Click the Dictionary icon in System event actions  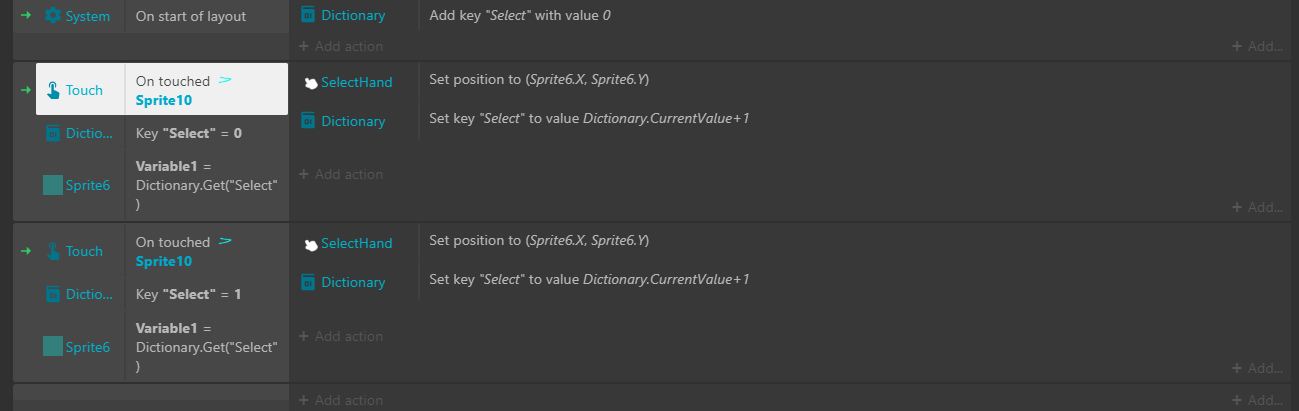[309, 15]
